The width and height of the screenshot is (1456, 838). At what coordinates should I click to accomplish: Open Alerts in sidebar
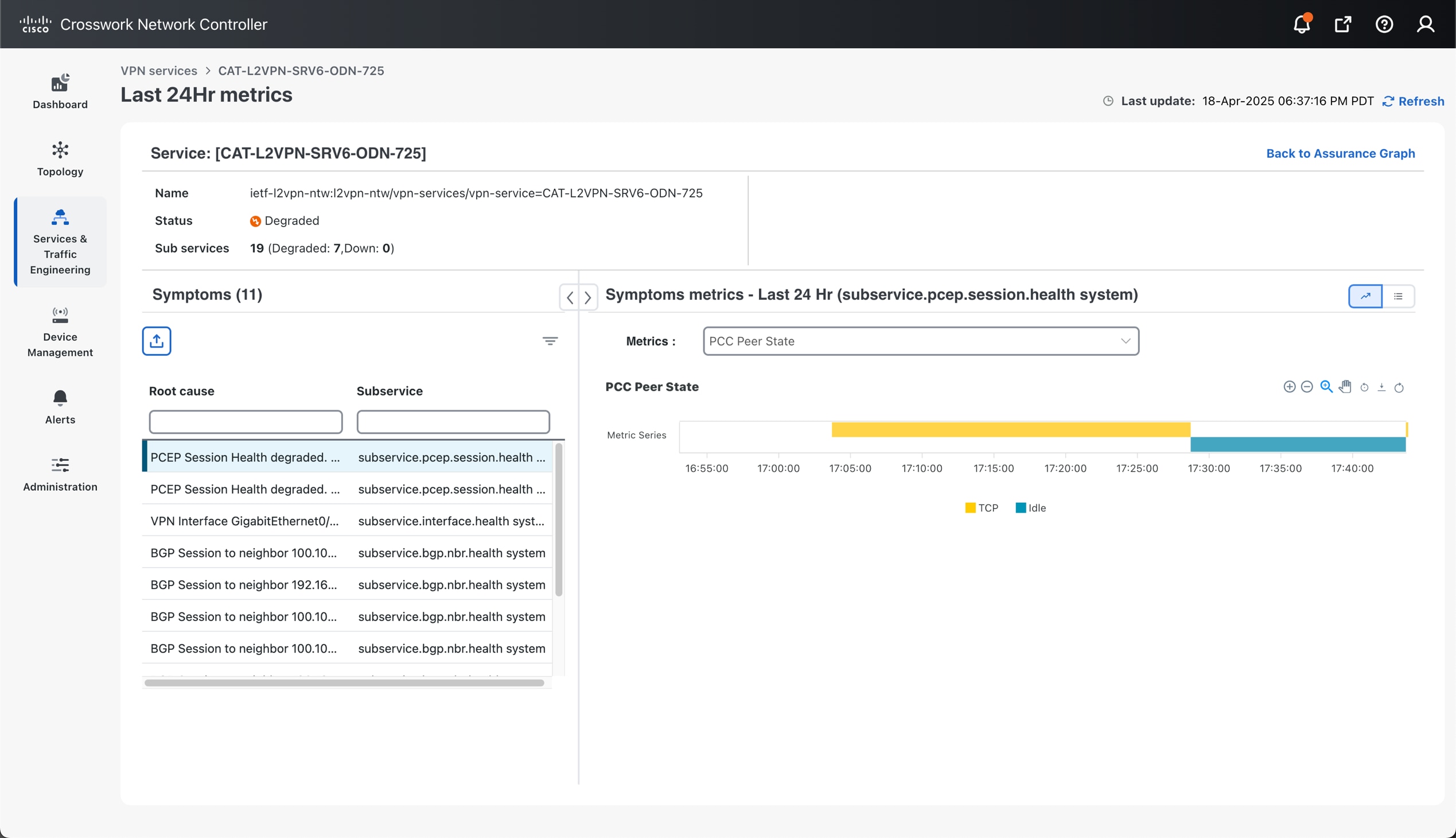(60, 407)
